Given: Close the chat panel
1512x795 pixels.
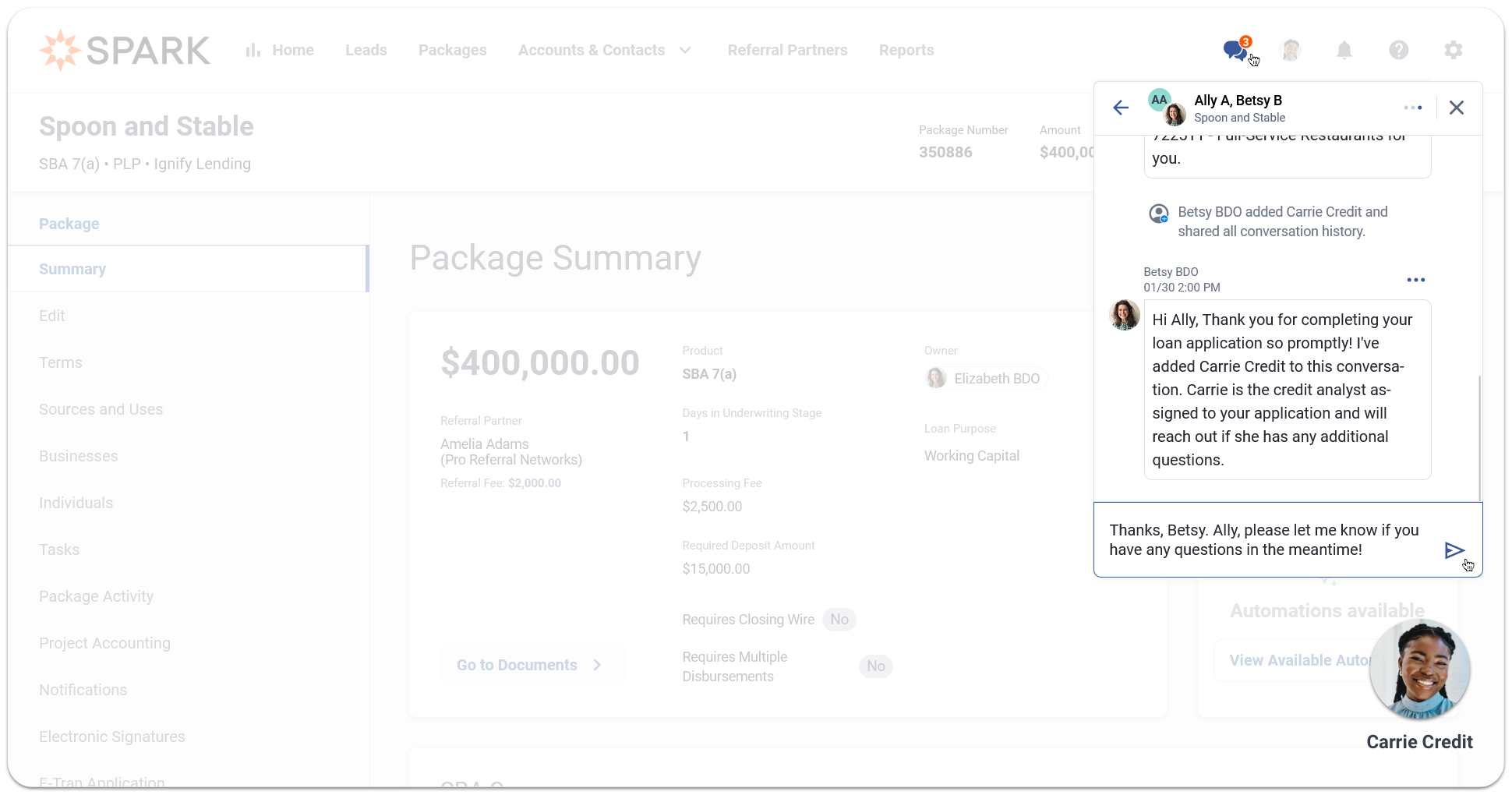Looking at the screenshot, I should 1457,108.
